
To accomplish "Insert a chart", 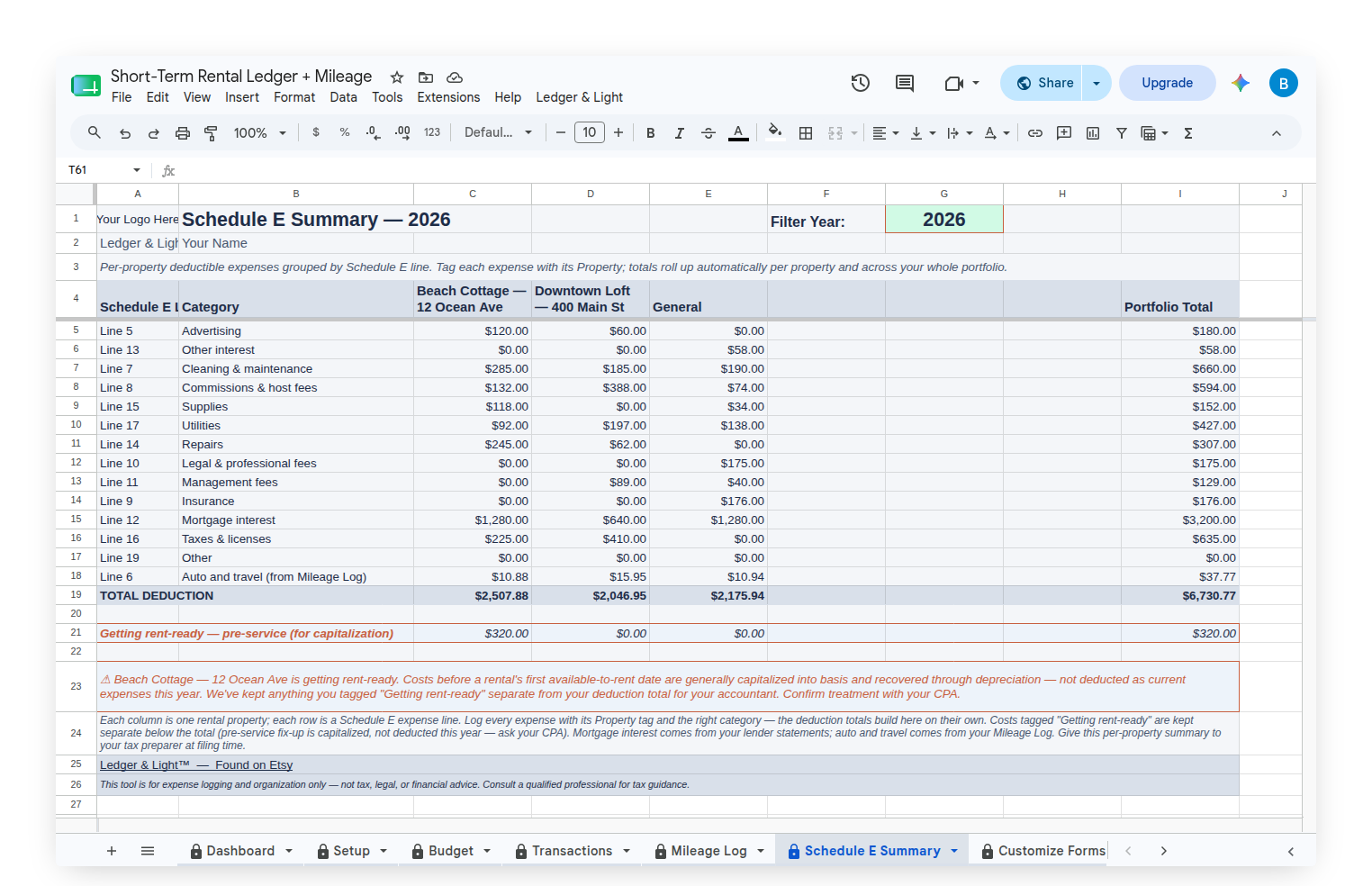I will [1093, 132].
